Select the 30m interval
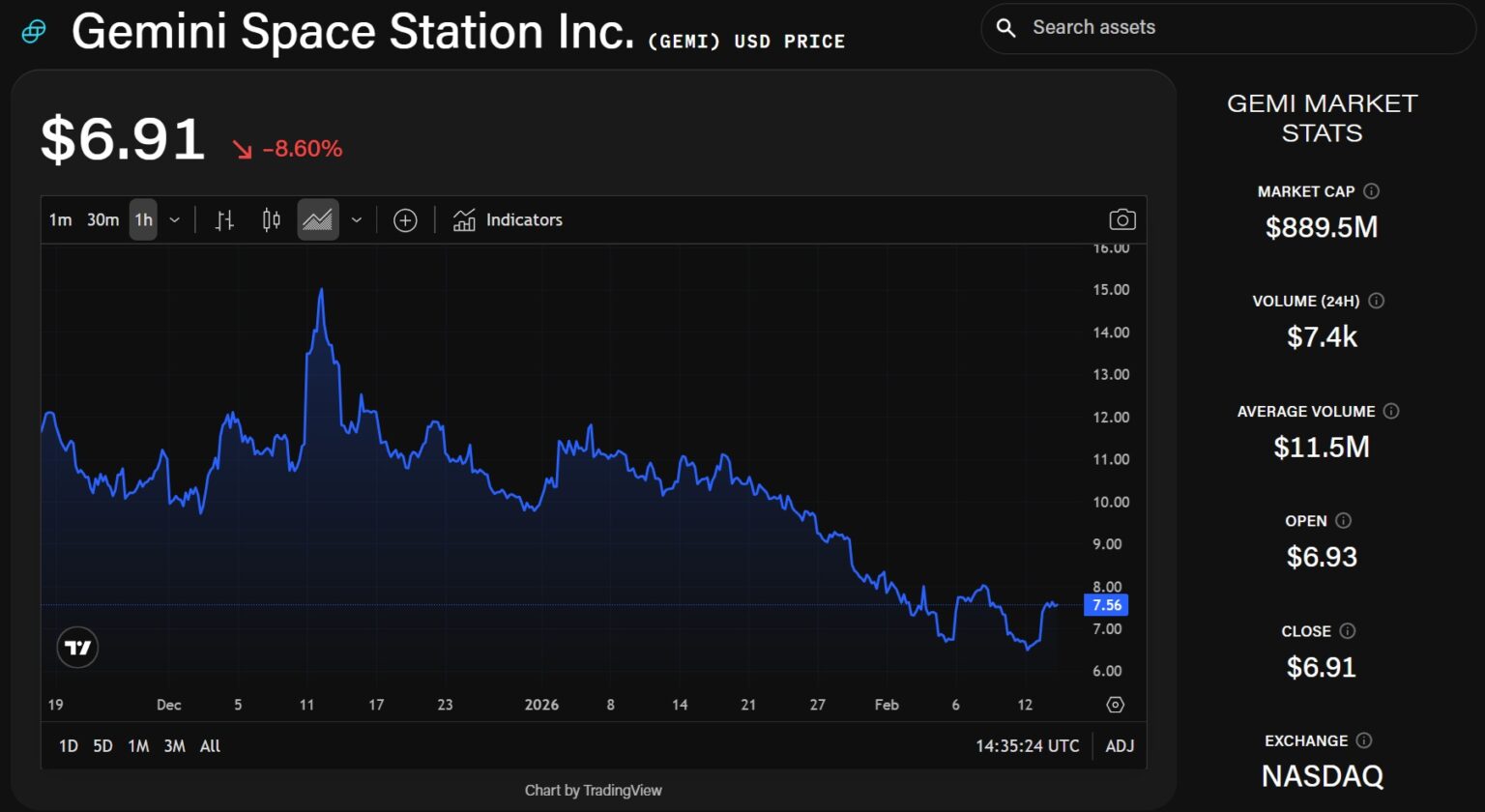 click(x=102, y=220)
